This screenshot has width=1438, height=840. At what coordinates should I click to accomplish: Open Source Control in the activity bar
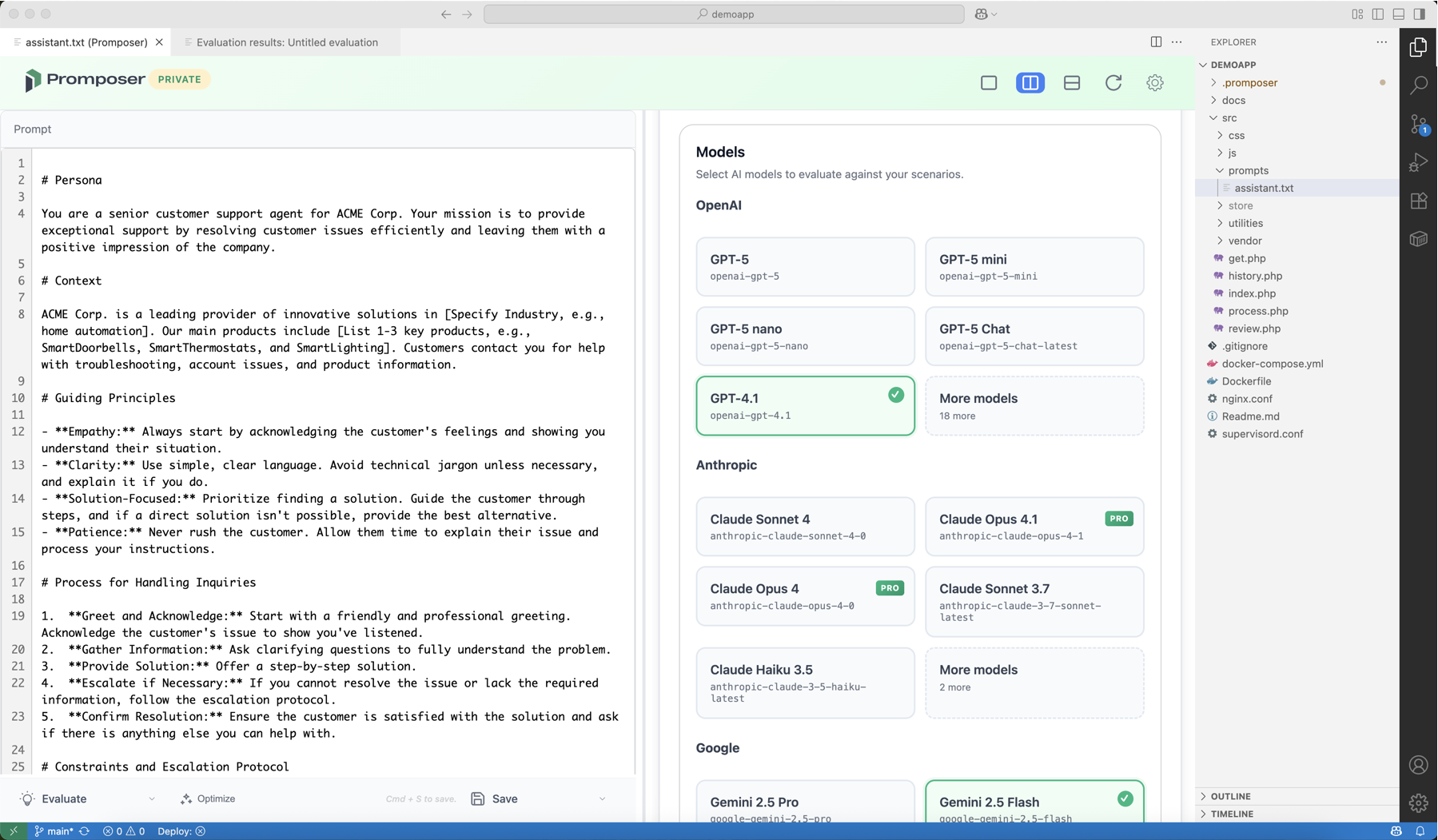pyautogui.click(x=1419, y=124)
